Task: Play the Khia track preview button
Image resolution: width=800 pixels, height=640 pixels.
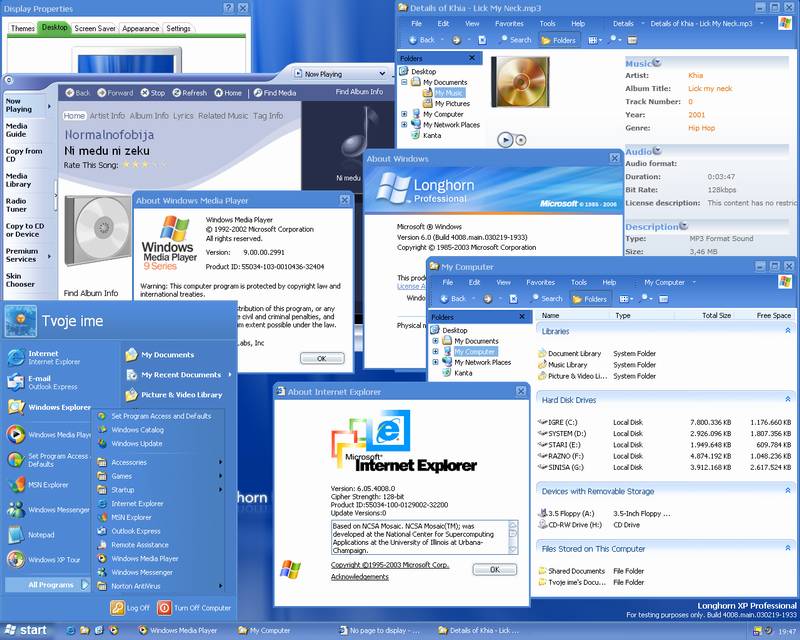Action: pyautogui.click(x=506, y=140)
